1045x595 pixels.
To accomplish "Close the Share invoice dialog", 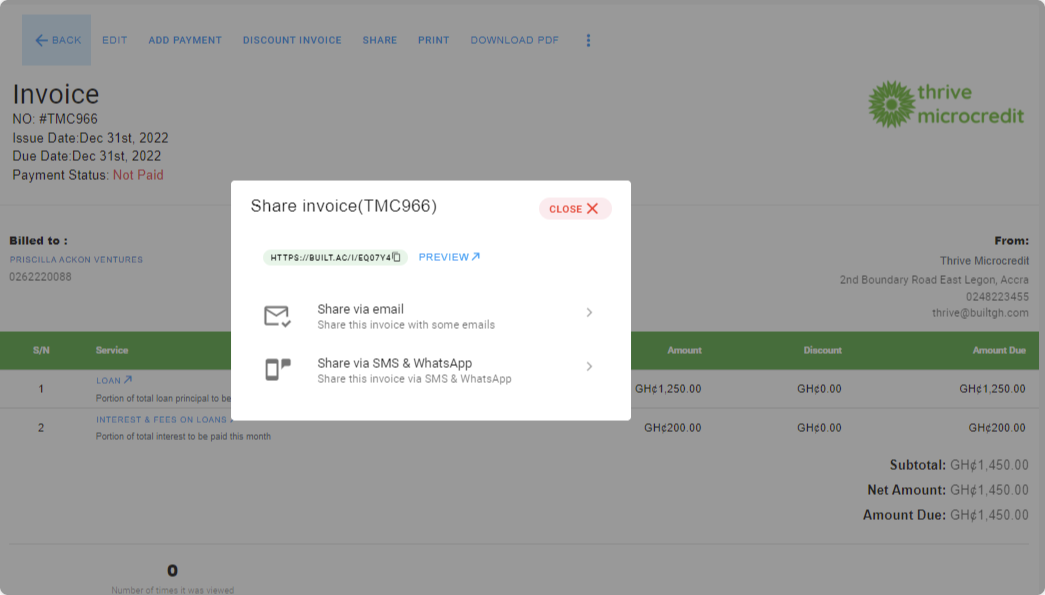I will [x=574, y=209].
